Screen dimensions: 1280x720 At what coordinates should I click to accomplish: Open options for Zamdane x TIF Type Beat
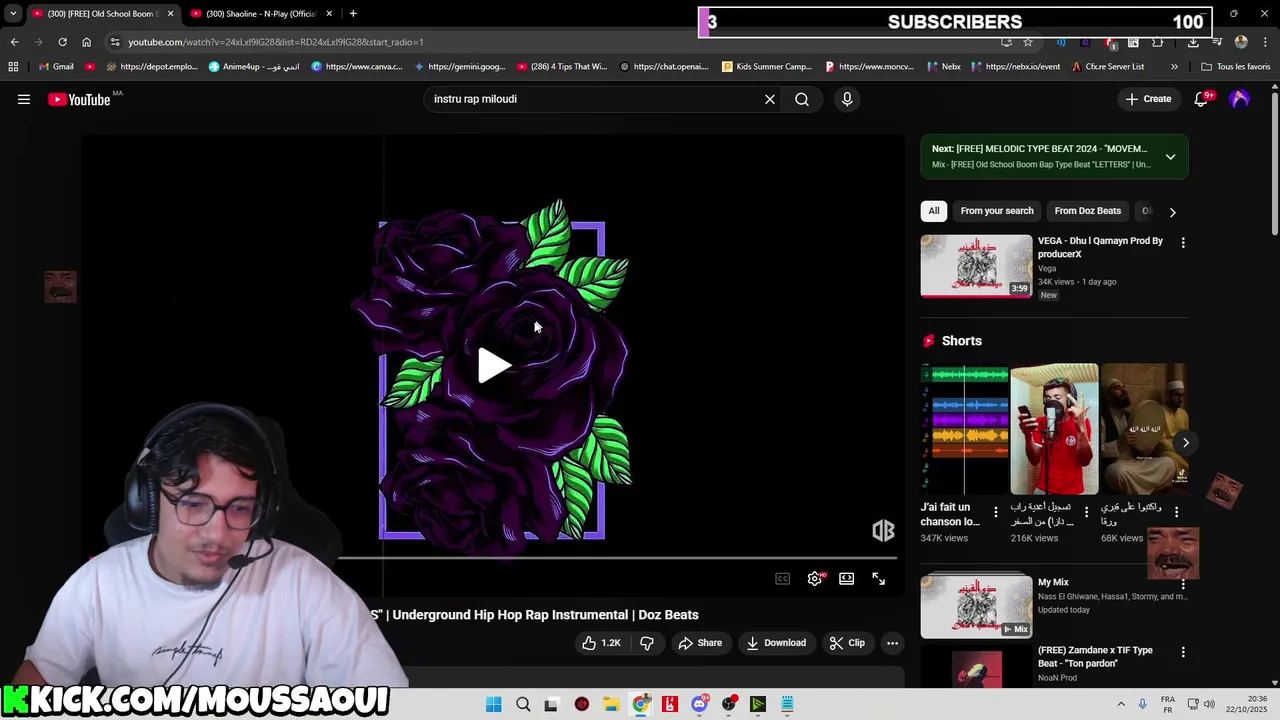(1183, 652)
